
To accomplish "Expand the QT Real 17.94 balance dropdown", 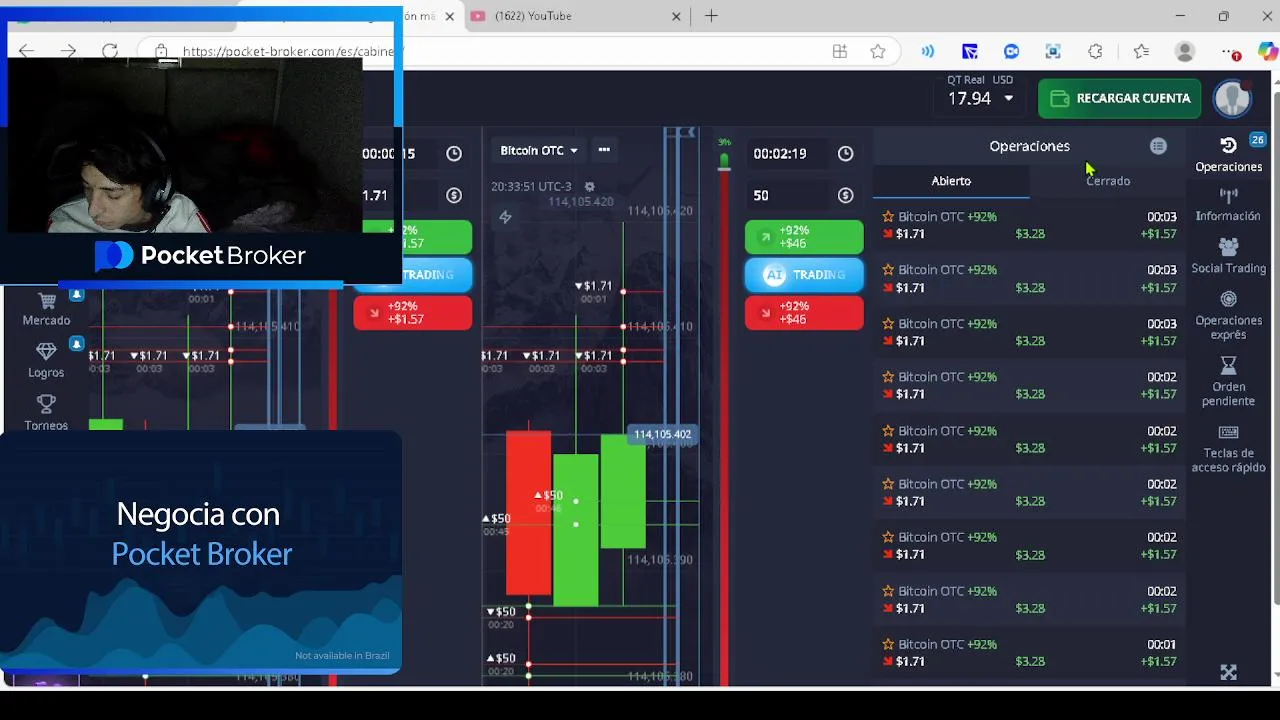I will pyautogui.click(x=981, y=98).
